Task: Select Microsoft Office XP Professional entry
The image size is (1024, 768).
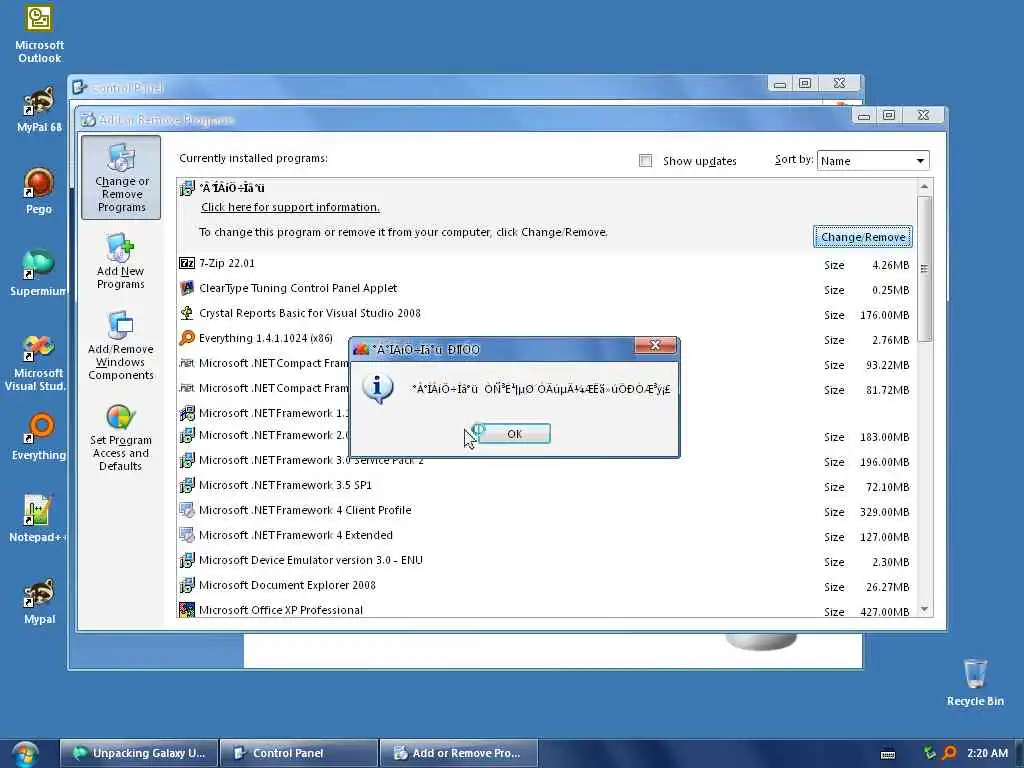Action: (x=546, y=610)
